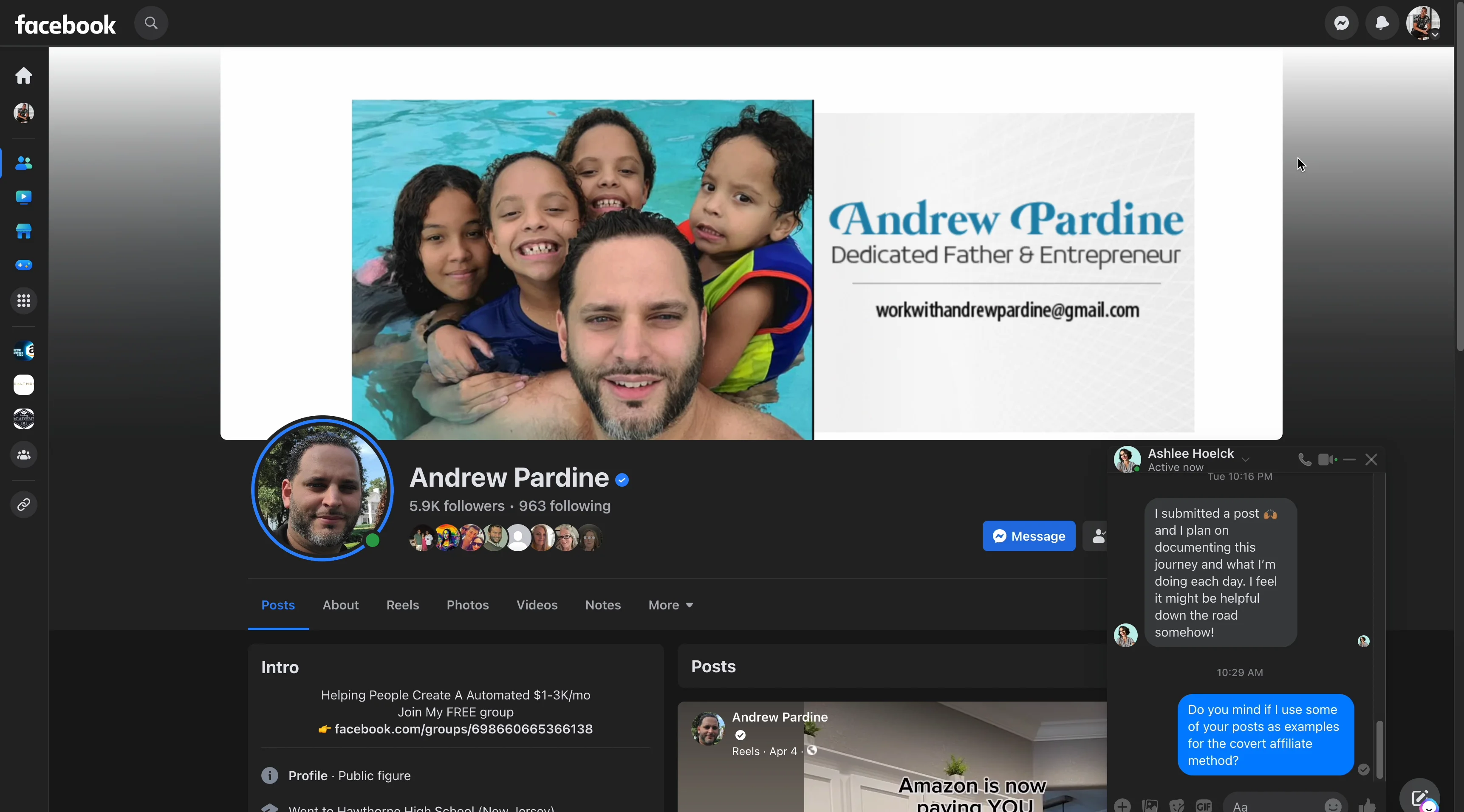Image resolution: width=1464 pixels, height=812 pixels.
Task: Choose a sticker in the chat
Action: click(x=1177, y=805)
